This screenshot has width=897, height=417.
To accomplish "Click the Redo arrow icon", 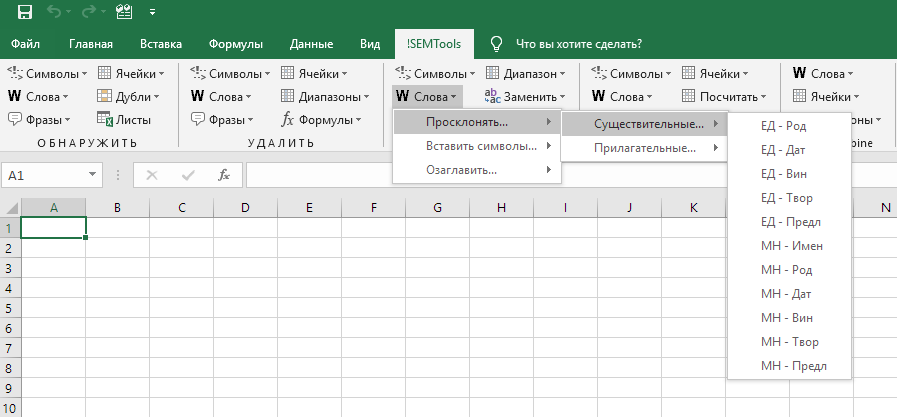I will click(x=90, y=11).
